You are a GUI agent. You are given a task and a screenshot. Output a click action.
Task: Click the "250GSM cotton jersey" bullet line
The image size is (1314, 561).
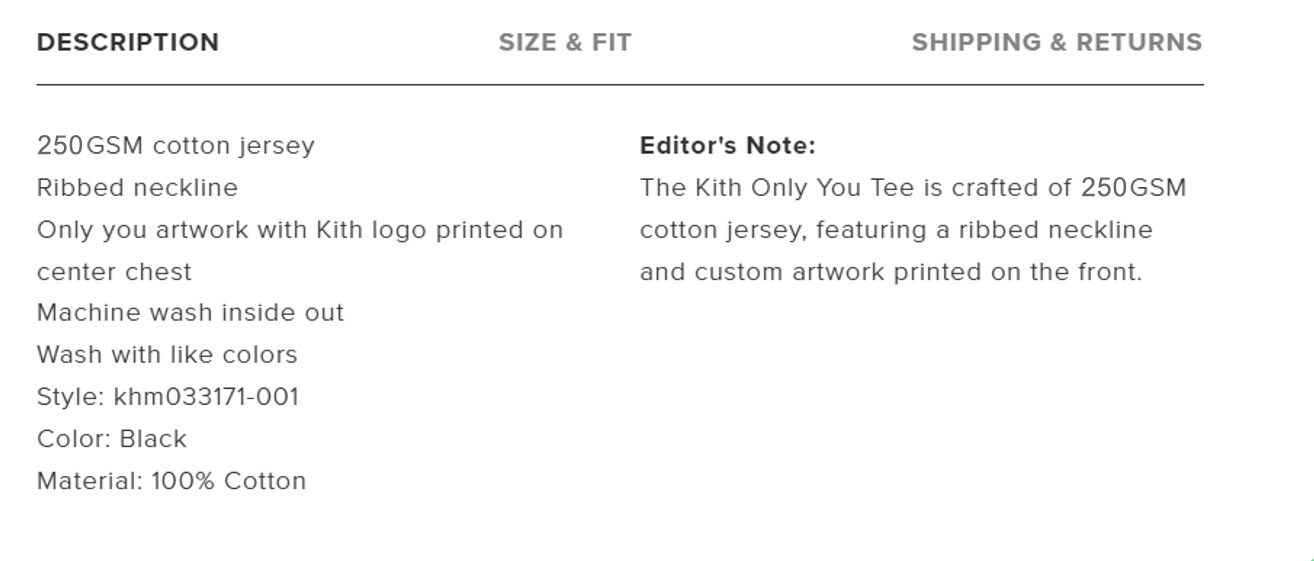(176, 146)
